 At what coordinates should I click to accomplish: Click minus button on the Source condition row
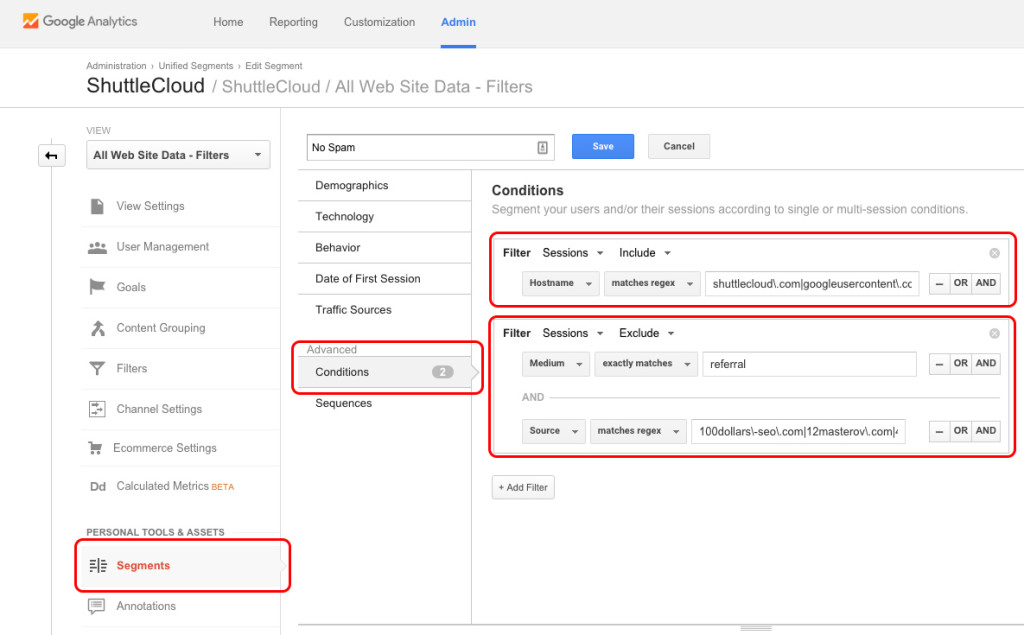pos(939,431)
